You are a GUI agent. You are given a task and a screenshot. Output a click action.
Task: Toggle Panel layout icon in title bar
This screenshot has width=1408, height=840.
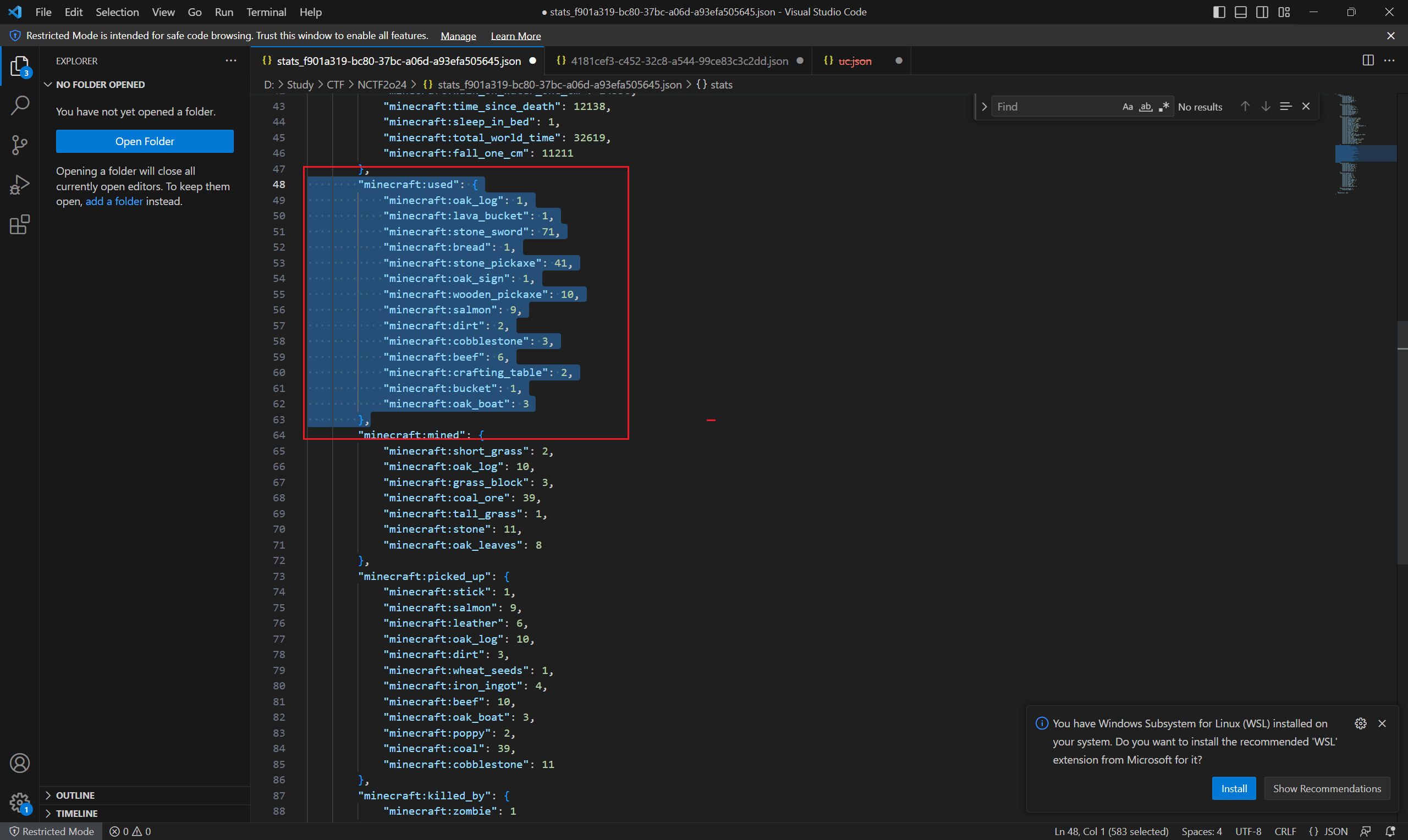[x=1240, y=12]
